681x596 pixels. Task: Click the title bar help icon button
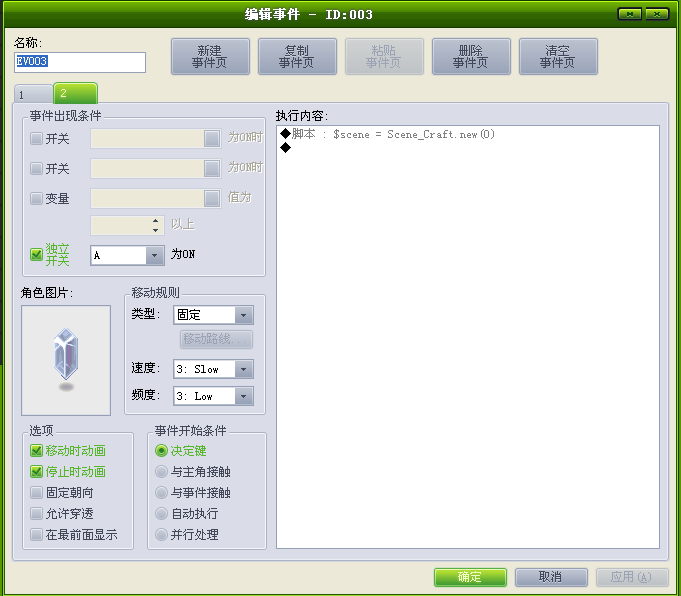point(630,14)
